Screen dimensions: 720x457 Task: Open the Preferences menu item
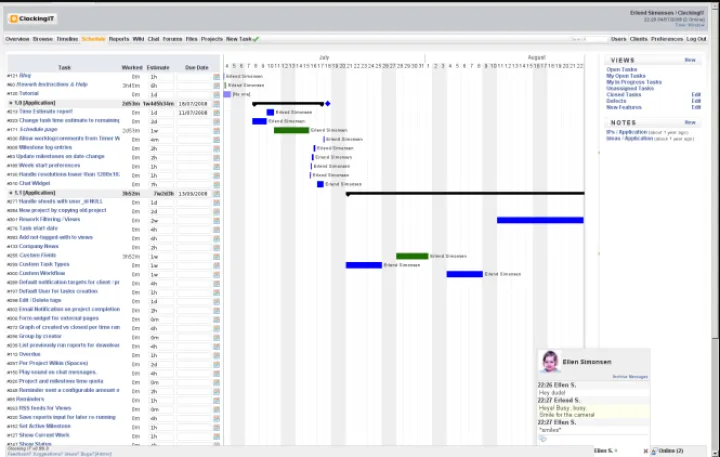pos(667,39)
